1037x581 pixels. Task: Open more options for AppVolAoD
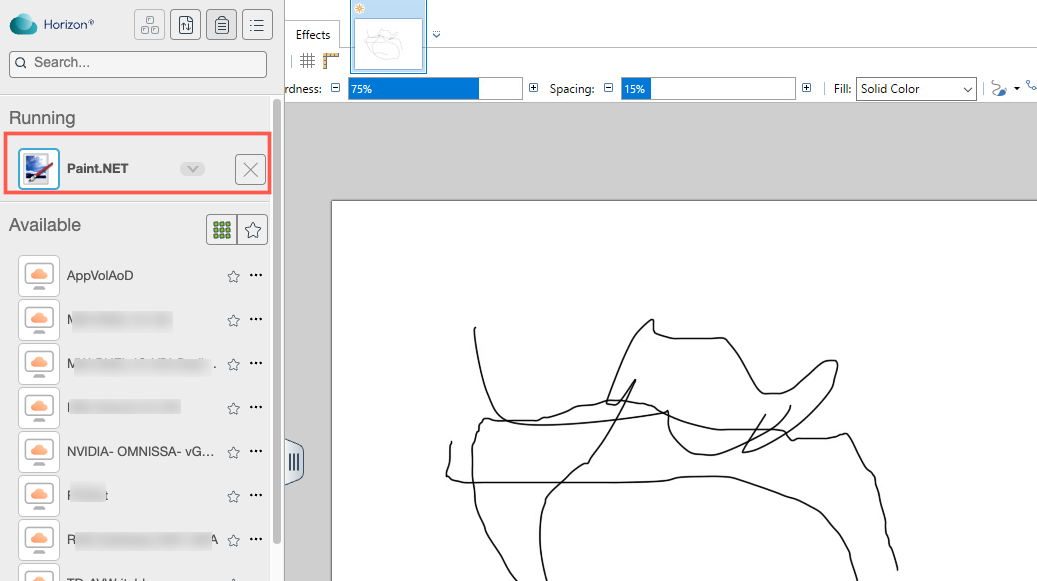(x=256, y=276)
